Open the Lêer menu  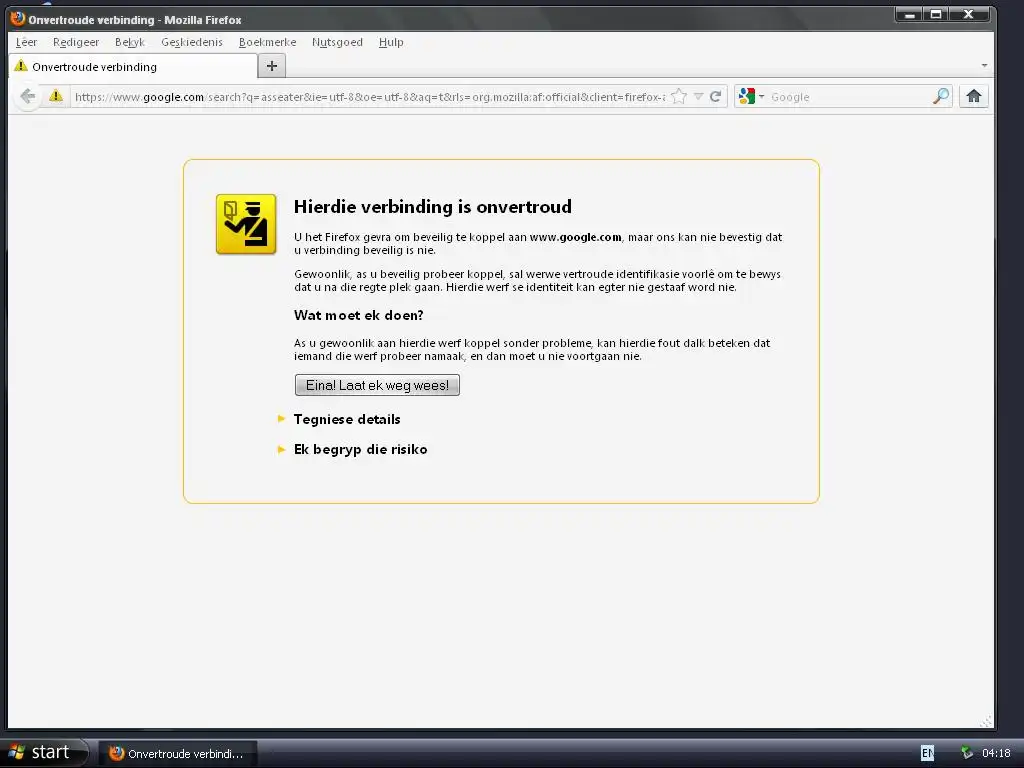(26, 42)
